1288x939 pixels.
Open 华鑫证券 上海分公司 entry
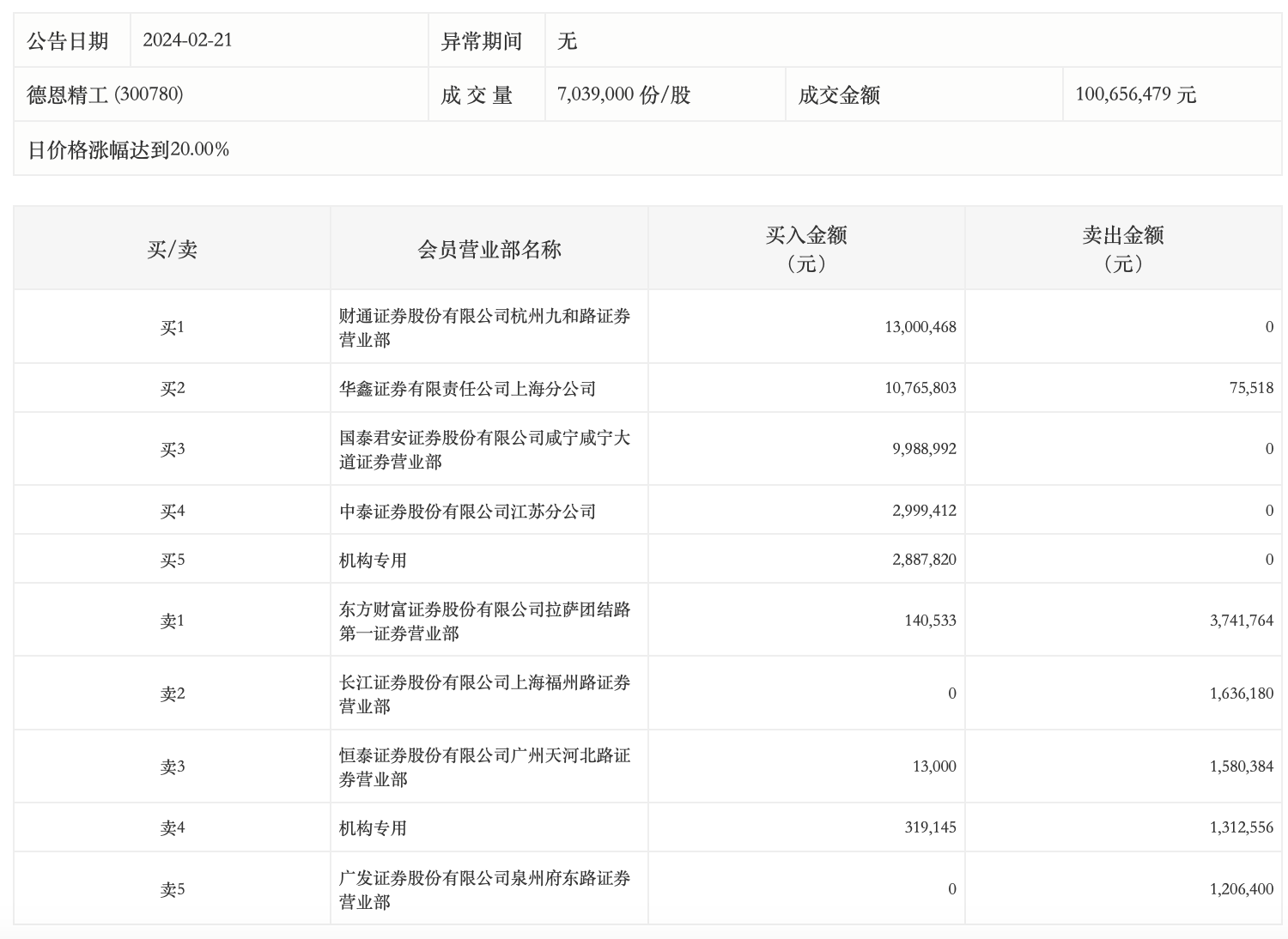pyautogui.click(x=467, y=388)
